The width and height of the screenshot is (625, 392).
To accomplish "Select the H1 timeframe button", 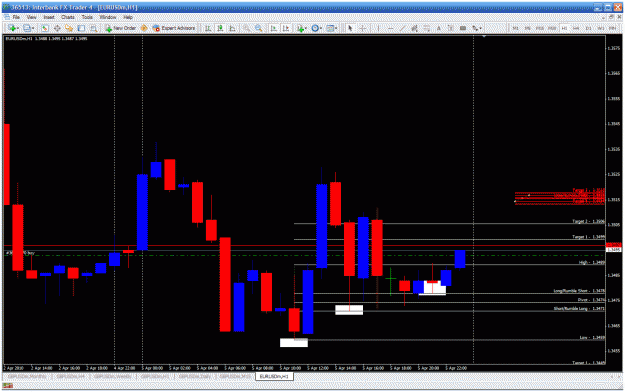I will pos(564,28).
